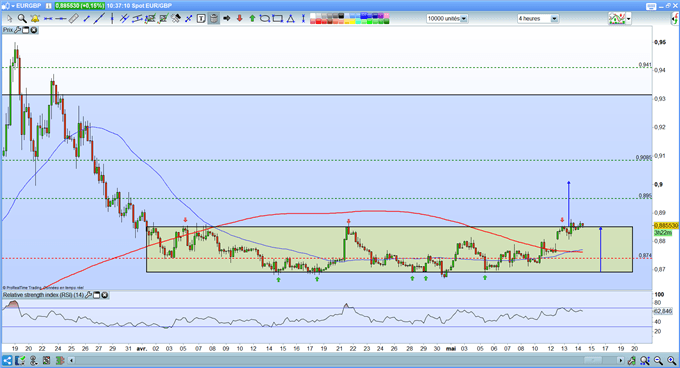
Task: Open the info button beside EURGBP
Action: point(48,6)
